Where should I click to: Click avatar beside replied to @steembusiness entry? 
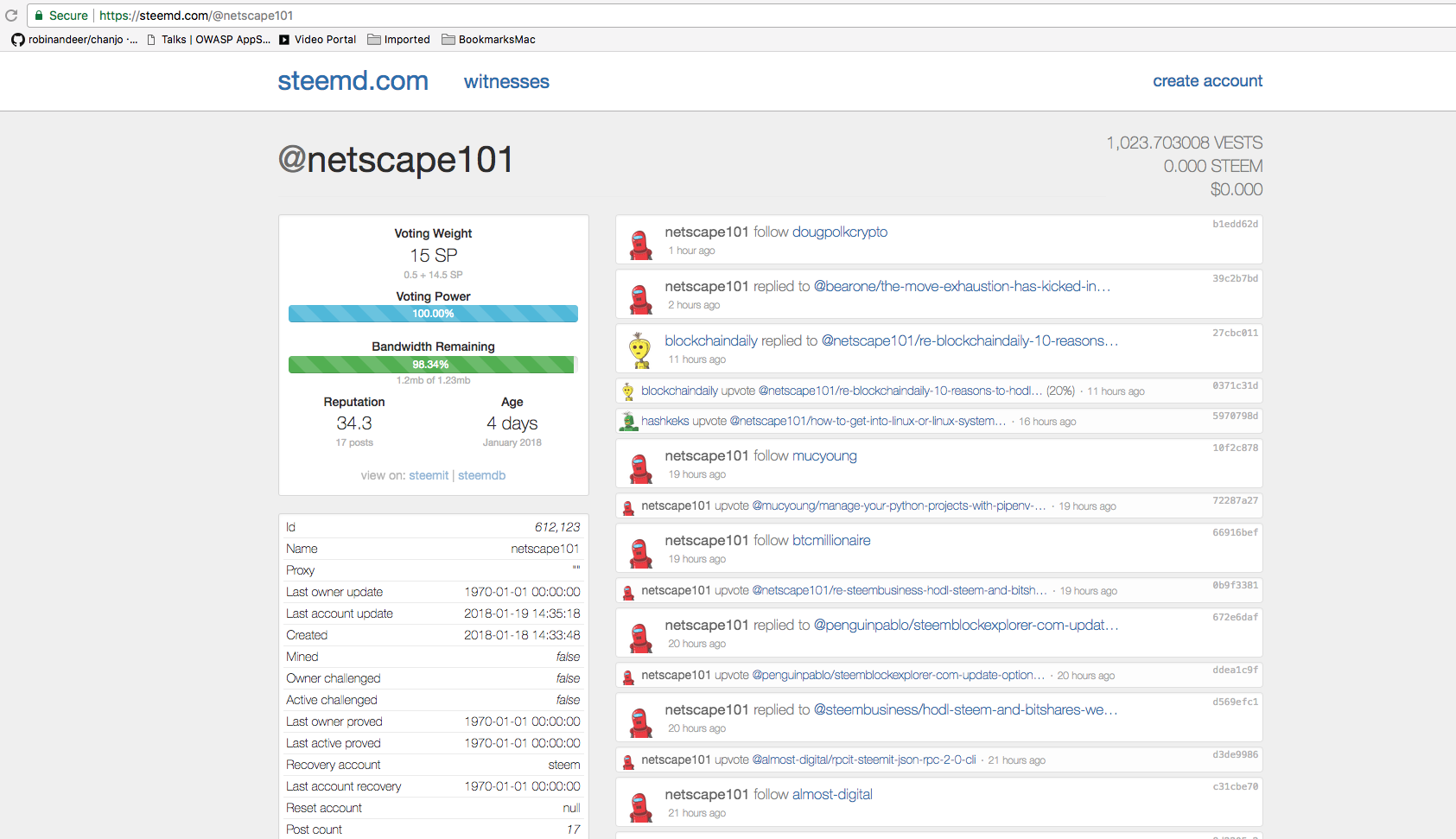[640, 722]
